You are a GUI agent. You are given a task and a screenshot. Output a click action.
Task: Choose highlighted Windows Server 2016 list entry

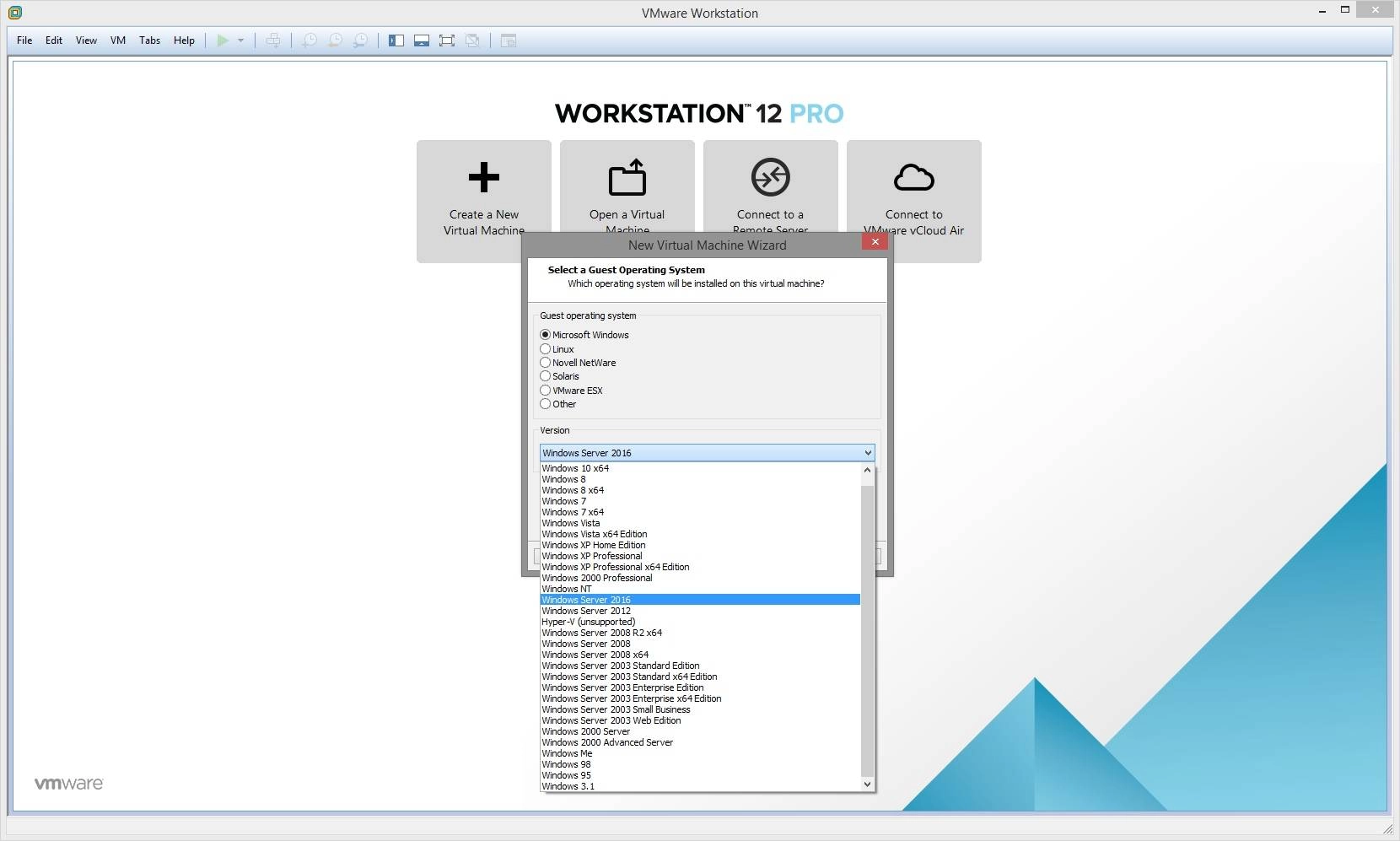(x=700, y=600)
